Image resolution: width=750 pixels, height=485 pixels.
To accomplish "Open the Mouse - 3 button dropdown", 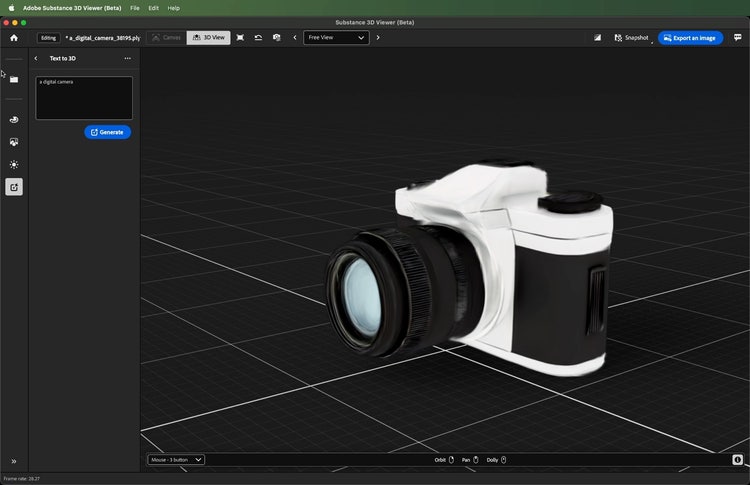I will tap(176, 460).
